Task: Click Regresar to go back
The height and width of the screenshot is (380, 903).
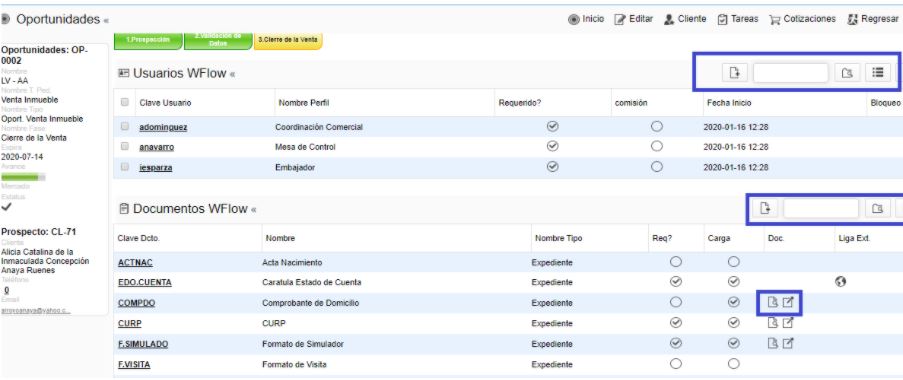Action: 873,19
